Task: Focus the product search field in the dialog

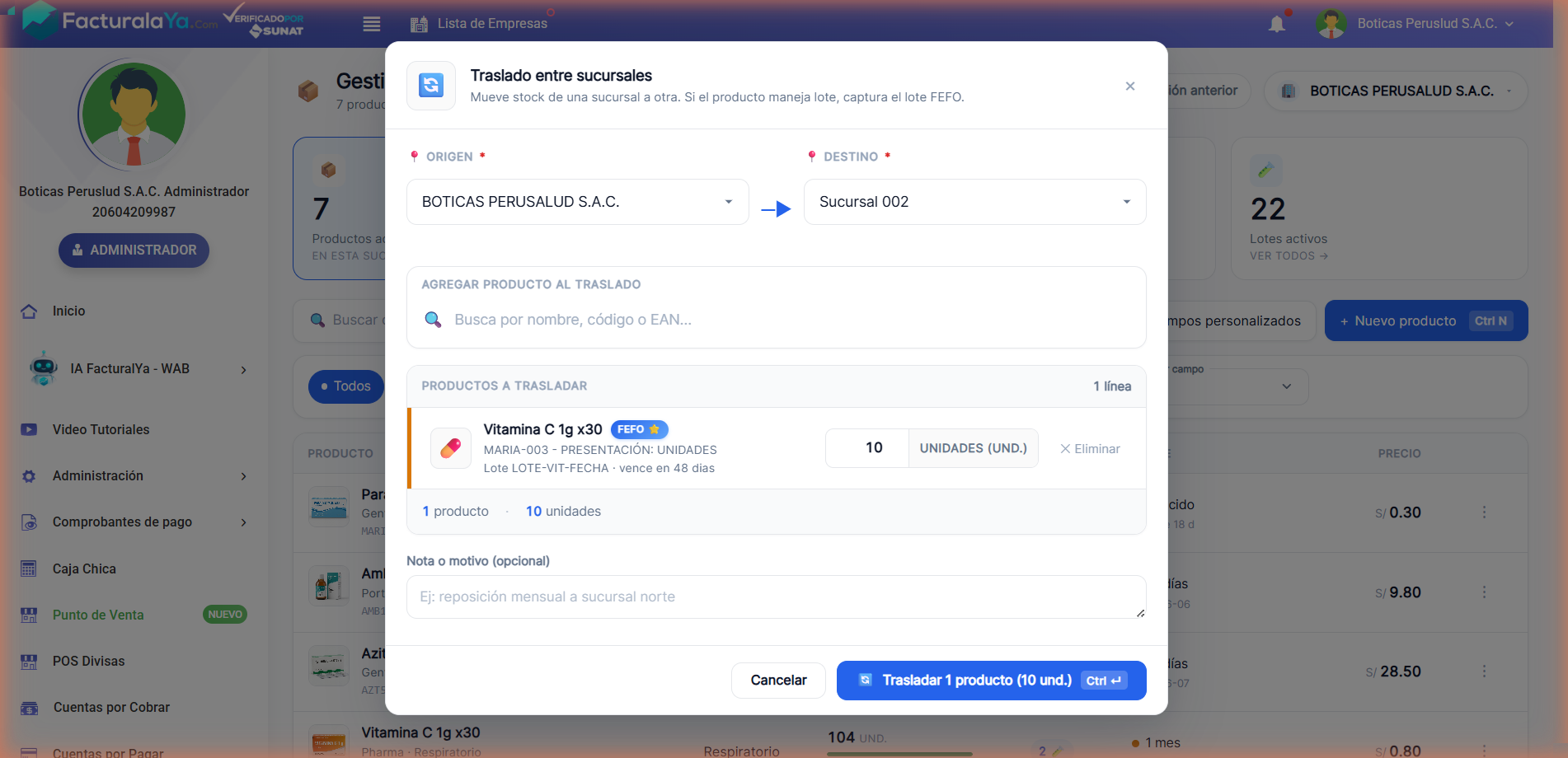Action: [777, 320]
